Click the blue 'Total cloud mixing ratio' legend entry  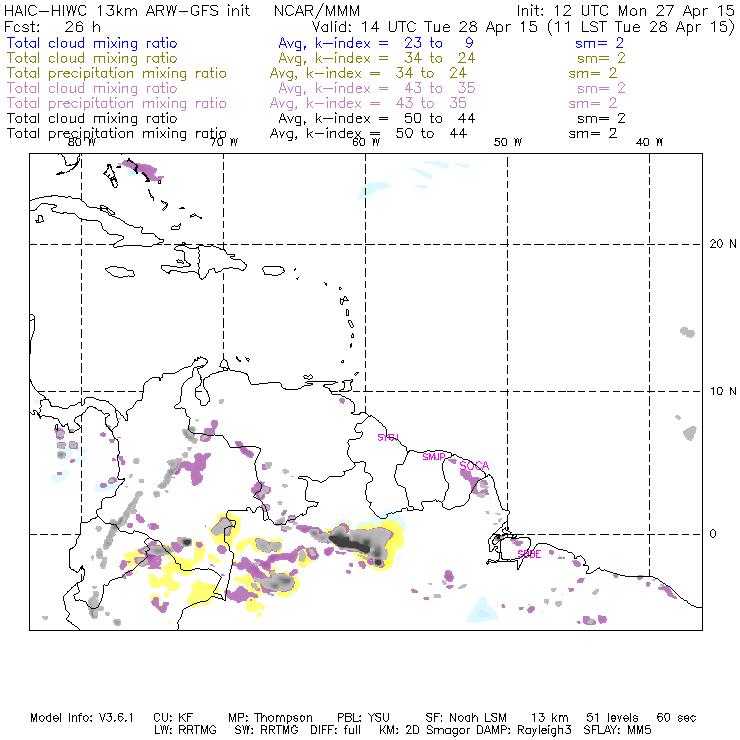coord(92,43)
